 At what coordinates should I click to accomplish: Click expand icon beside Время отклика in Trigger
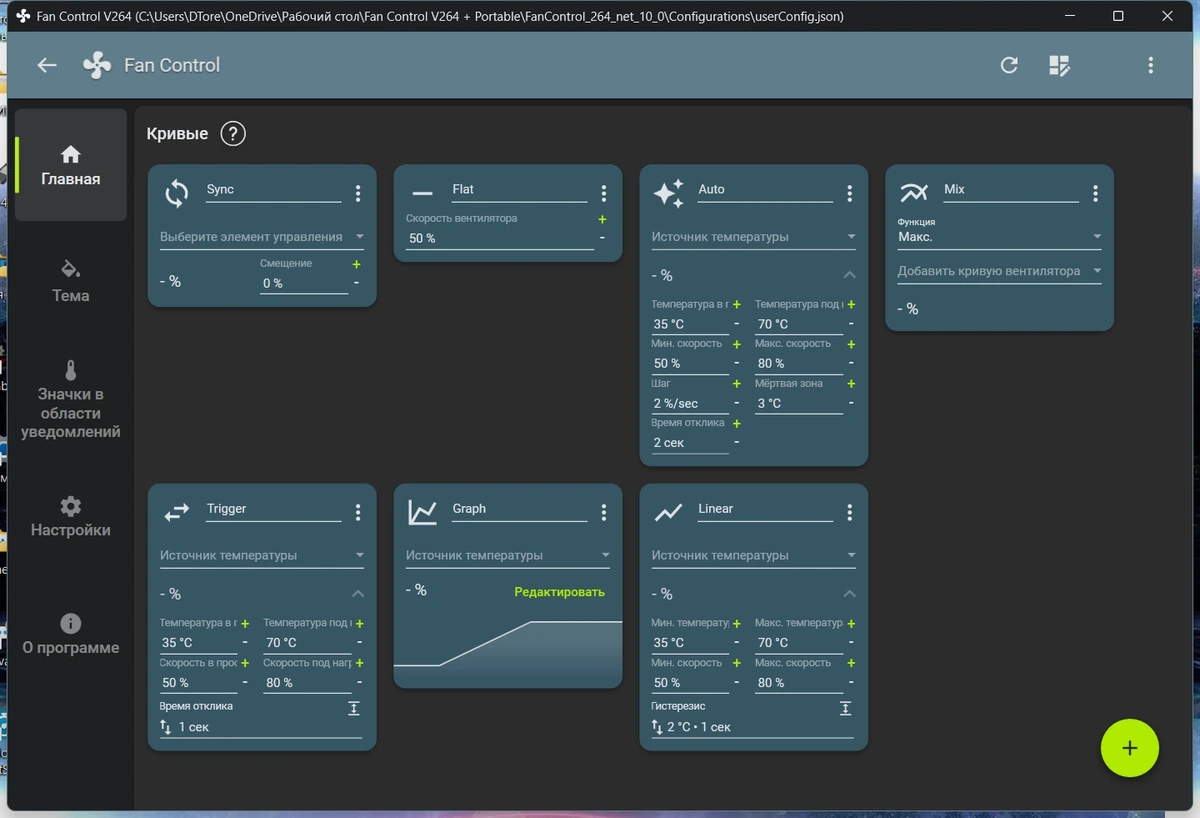click(x=354, y=708)
